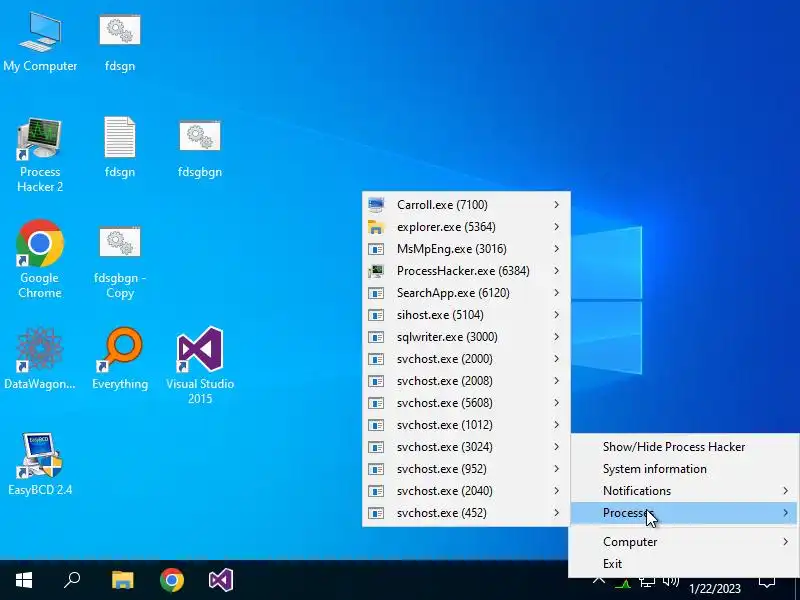Open the notification center icon
Viewport: 800px width, 600px height.
coord(767,582)
